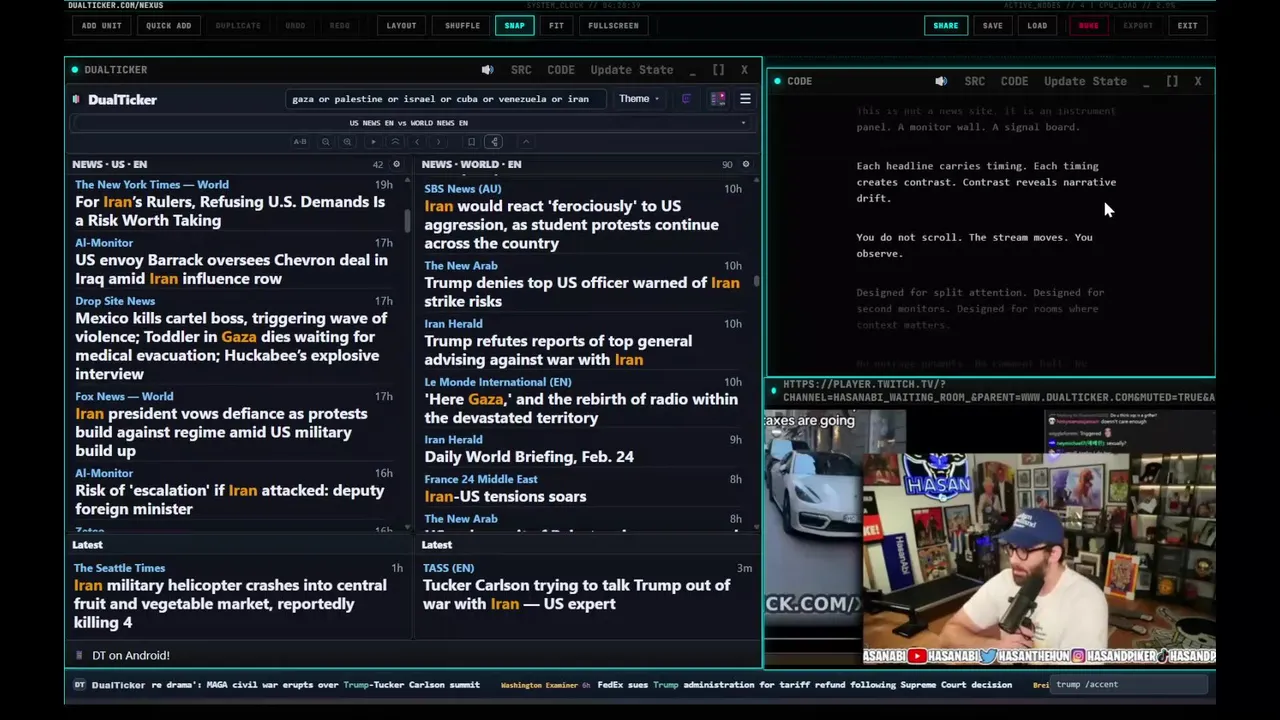Click REDO in the top toolbar

pyautogui.click(x=340, y=25)
